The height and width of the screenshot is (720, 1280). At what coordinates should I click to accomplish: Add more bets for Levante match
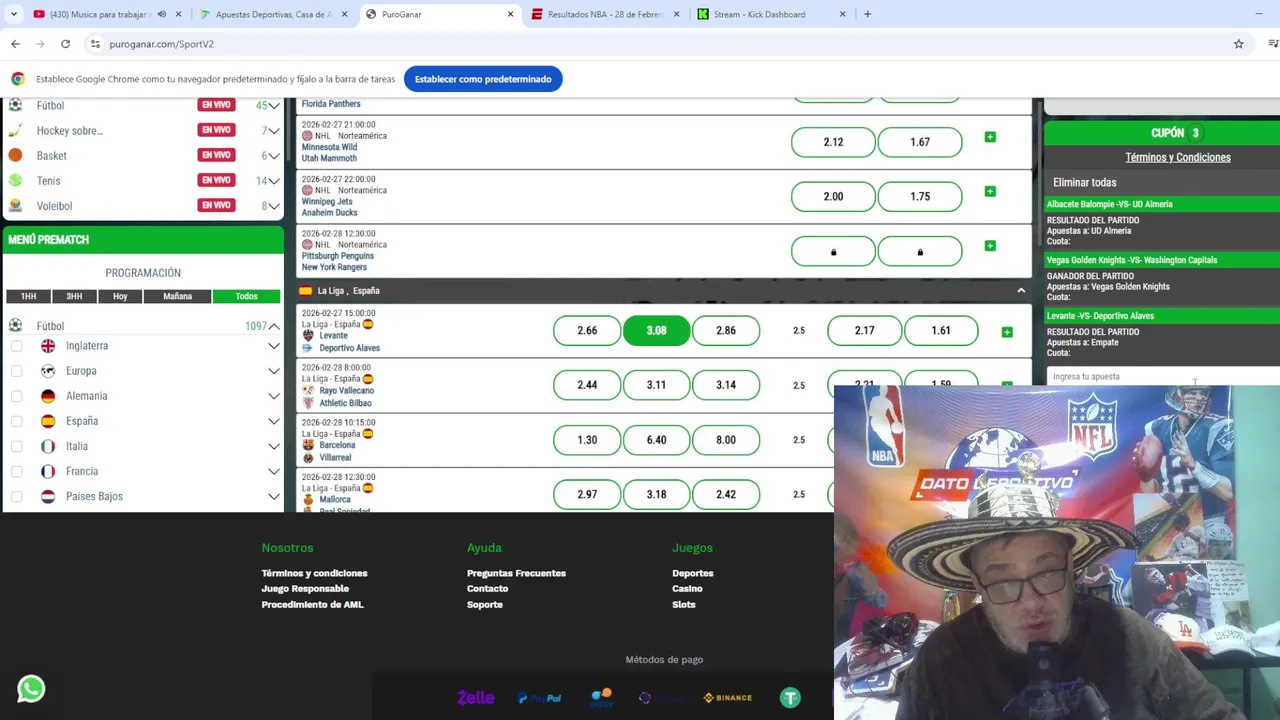click(x=1007, y=332)
